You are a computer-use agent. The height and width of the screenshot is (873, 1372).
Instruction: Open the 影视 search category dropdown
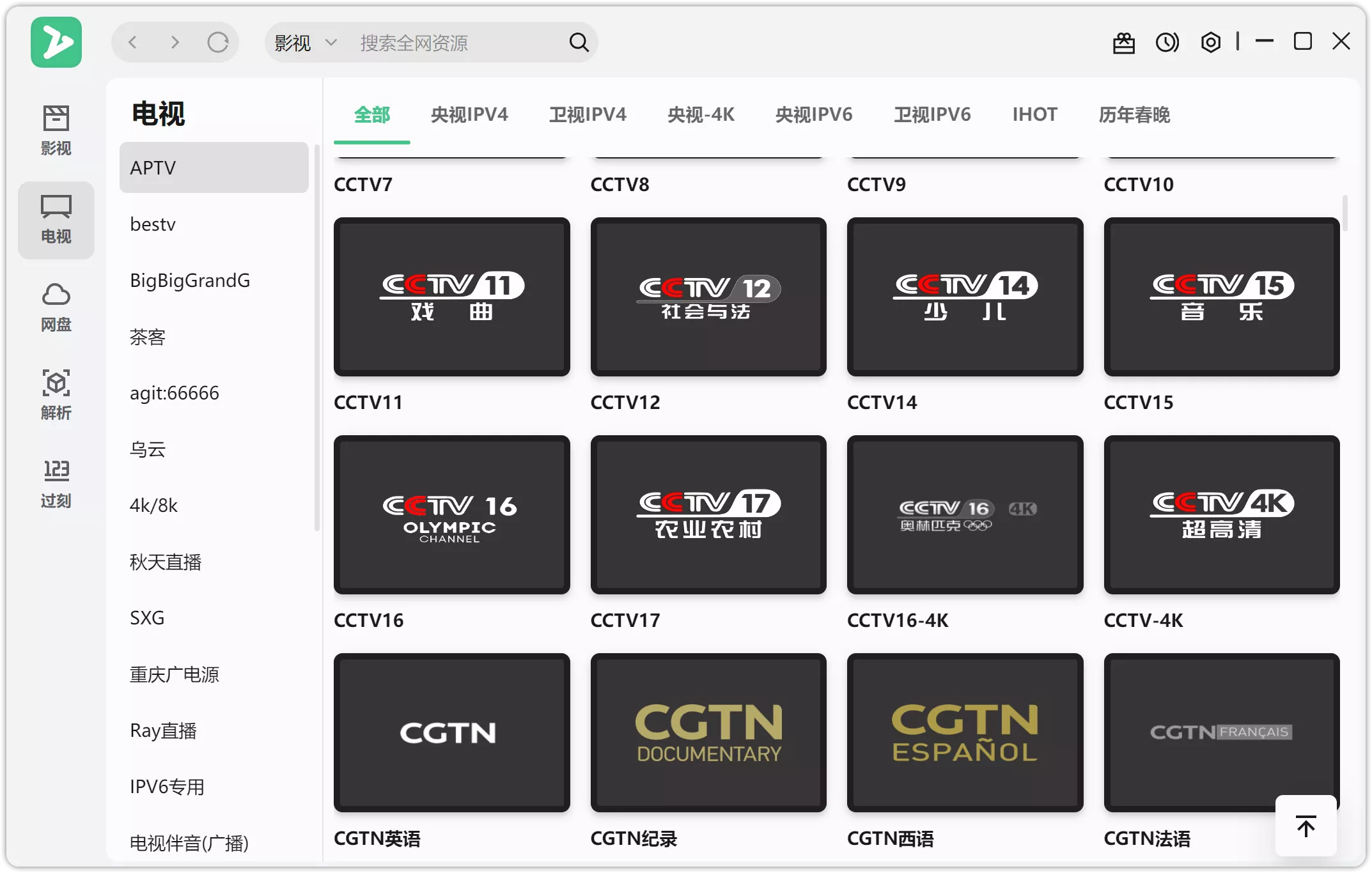(x=305, y=42)
